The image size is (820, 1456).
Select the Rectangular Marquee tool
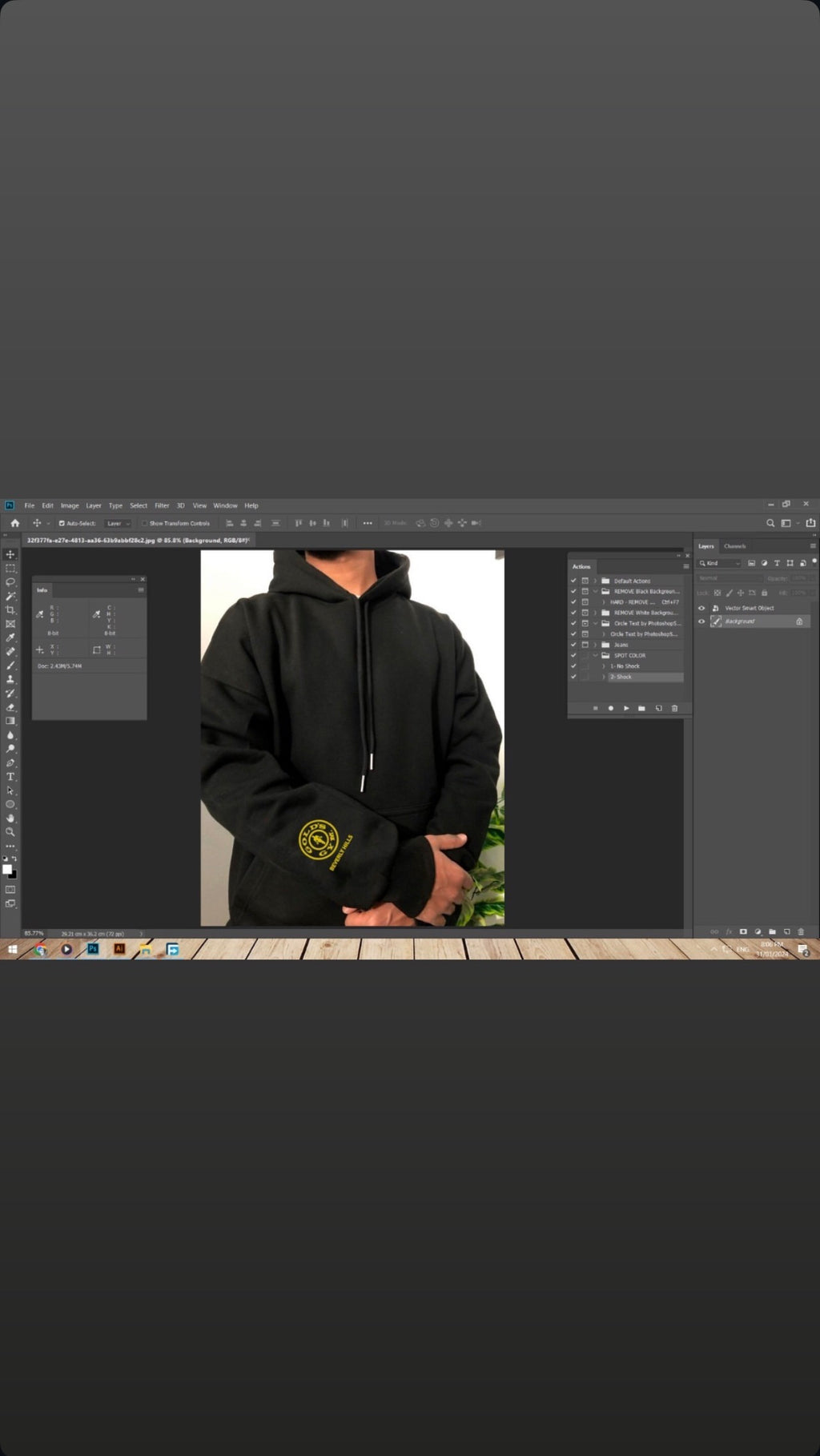click(10, 568)
